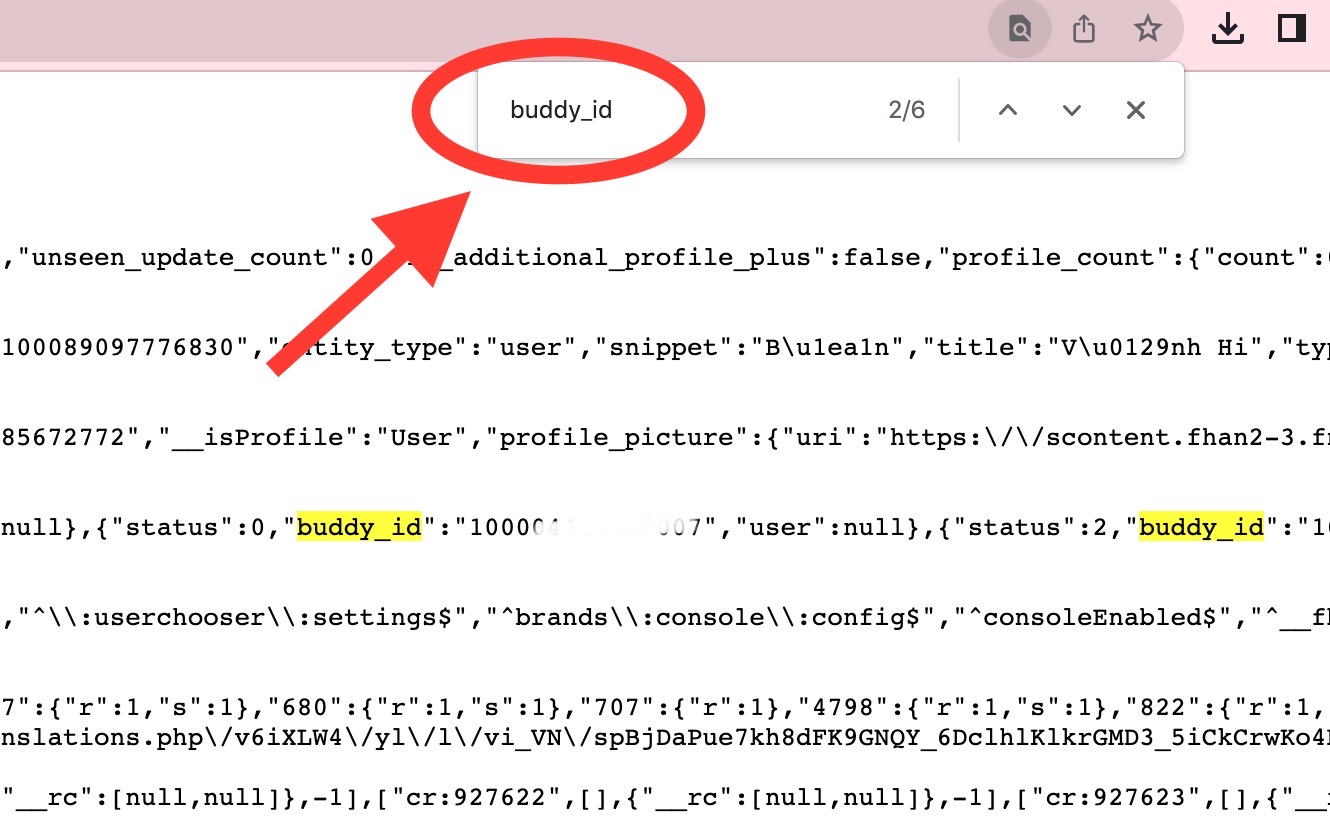The width and height of the screenshot is (1330, 820).
Task: Click the second highlighted buddy_id after status 2
Action: 1202,527
